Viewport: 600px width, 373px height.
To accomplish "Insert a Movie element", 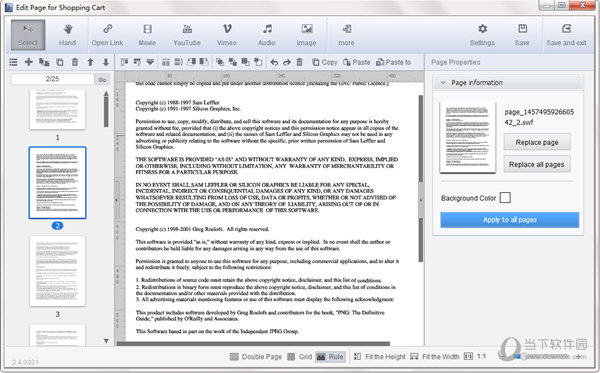I will click(x=147, y=35).
